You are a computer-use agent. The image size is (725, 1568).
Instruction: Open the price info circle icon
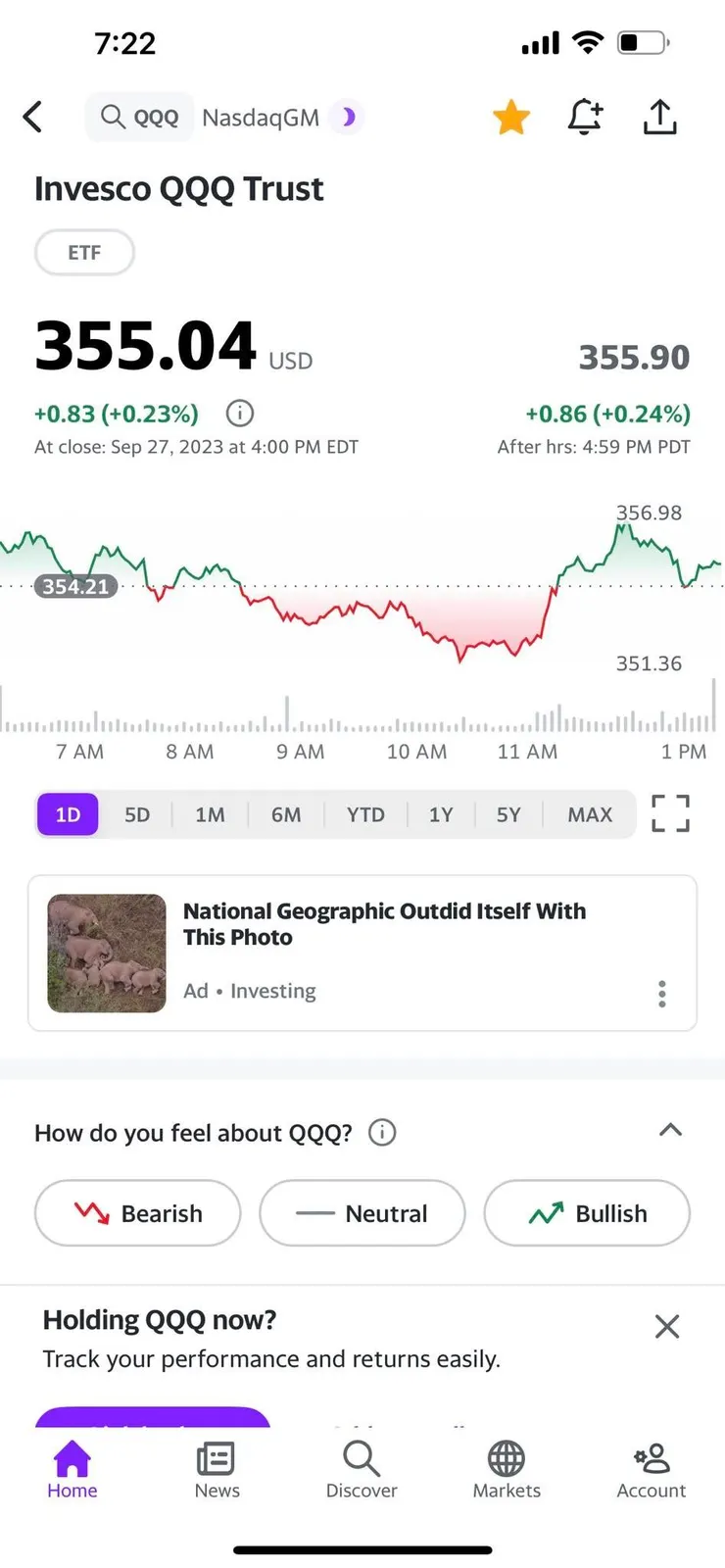click(x=240, y=414)
